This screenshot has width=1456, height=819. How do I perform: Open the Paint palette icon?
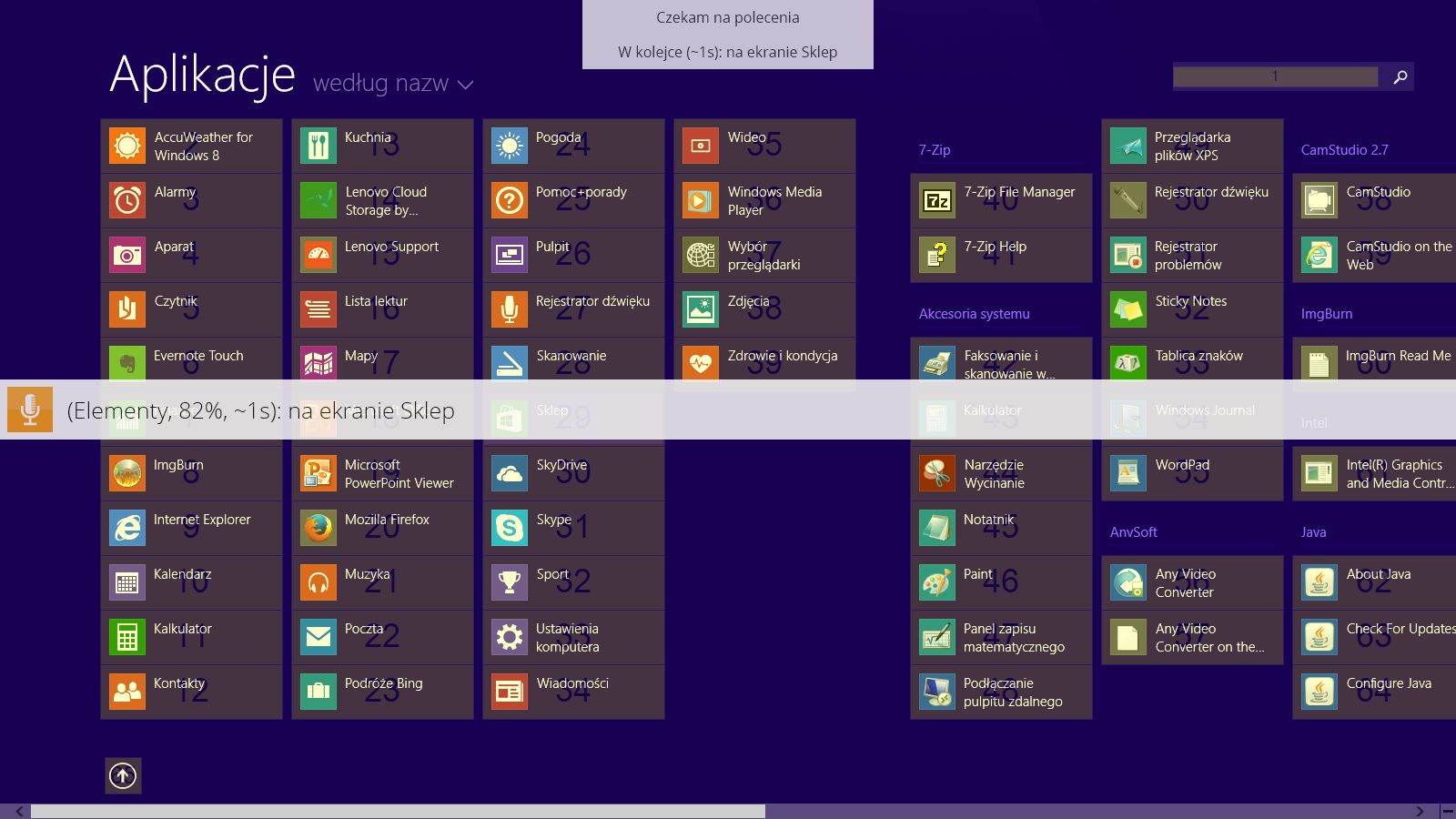click(x=937, y=582)
